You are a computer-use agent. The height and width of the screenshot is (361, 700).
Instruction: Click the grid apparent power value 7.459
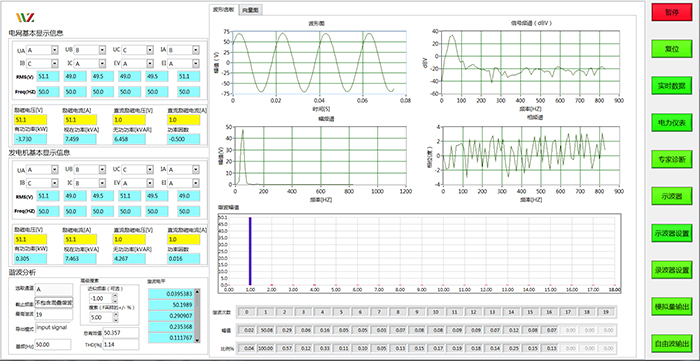point(79,139)
